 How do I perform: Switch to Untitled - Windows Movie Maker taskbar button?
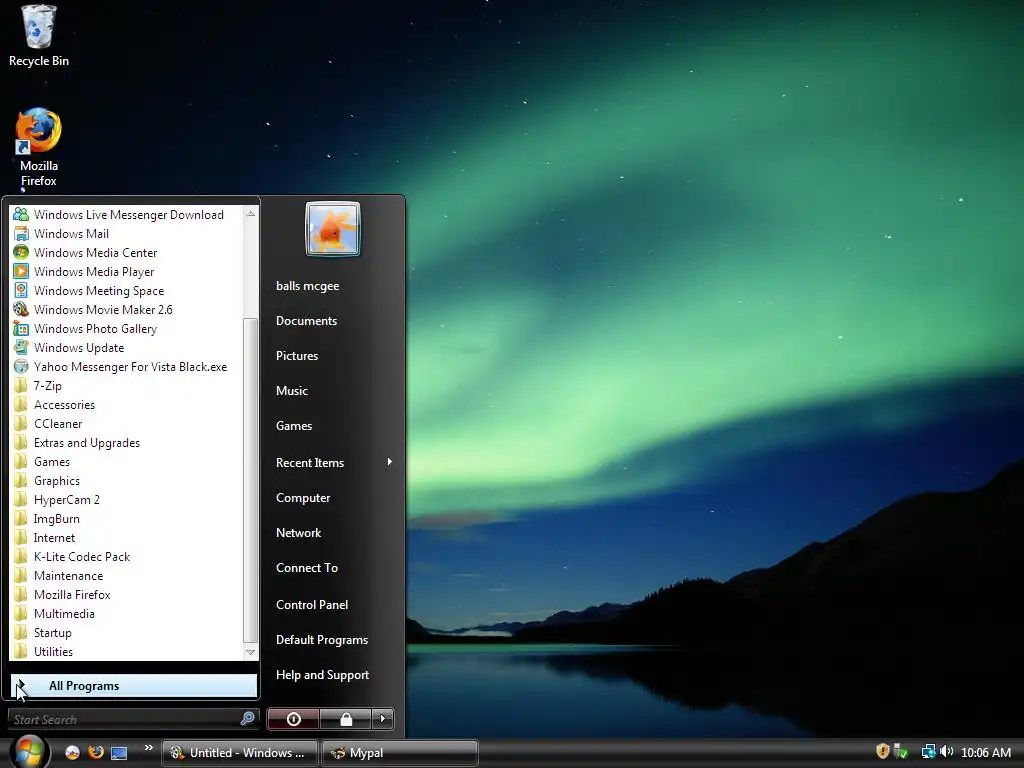pyautogui.click(x=239, y=752)
